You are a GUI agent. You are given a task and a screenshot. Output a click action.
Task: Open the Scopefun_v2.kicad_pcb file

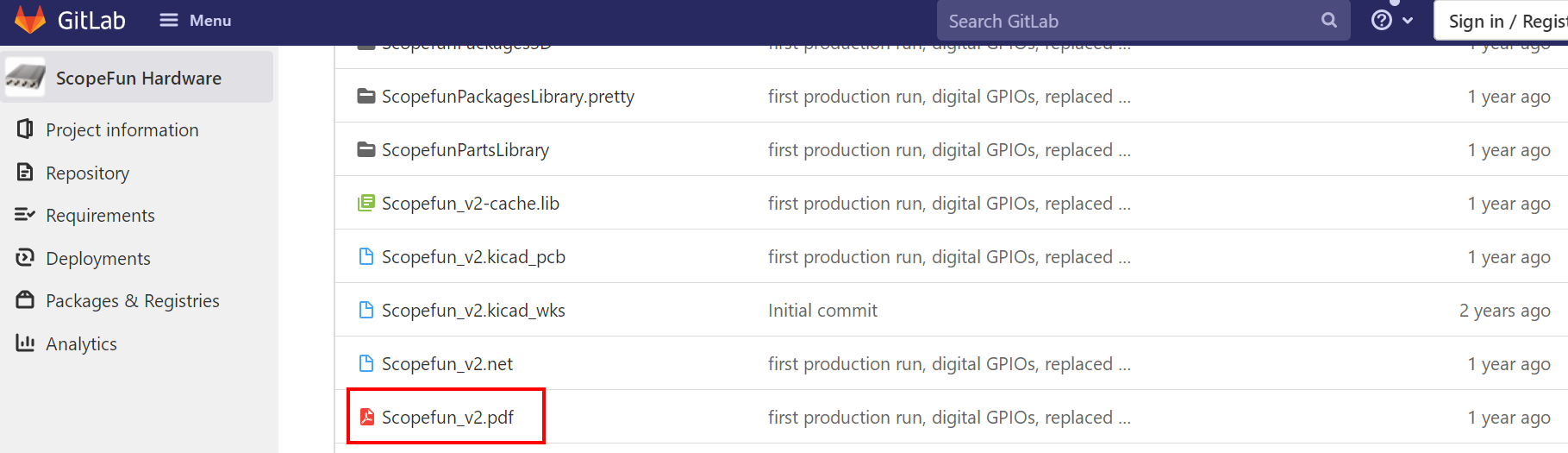coord(473,257)
